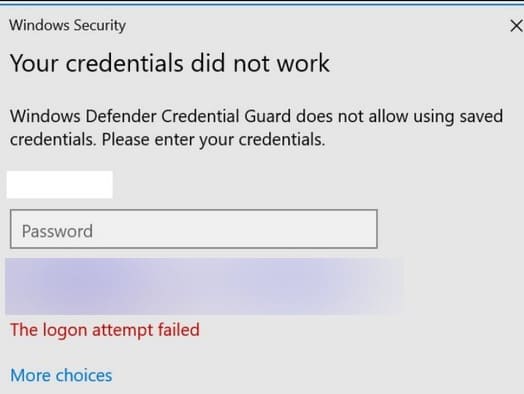Focus the Password input field
This screenshot has width=524, height=394.
(194, 229)
